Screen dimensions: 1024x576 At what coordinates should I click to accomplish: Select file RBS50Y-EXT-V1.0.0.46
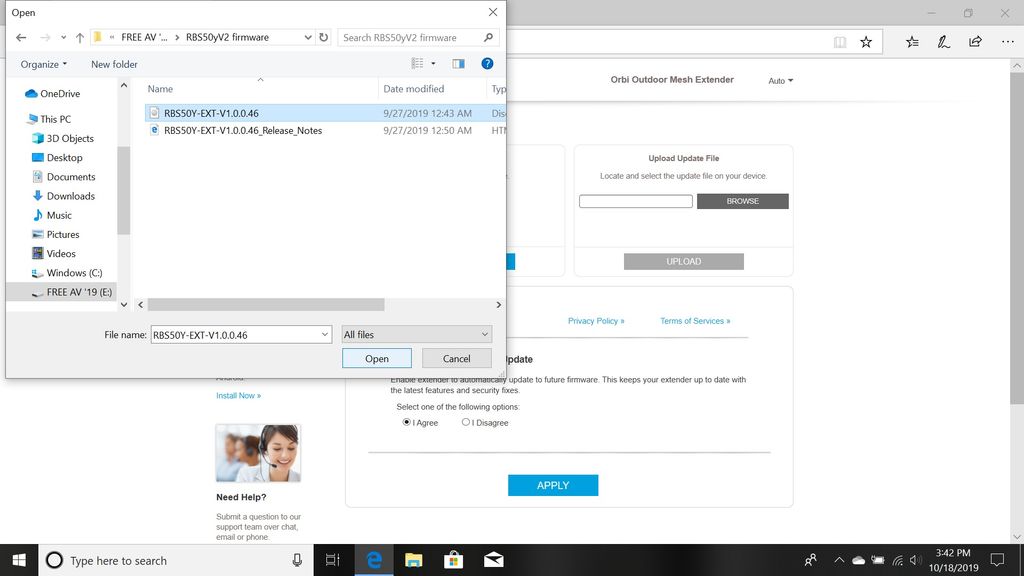[325, 113]
